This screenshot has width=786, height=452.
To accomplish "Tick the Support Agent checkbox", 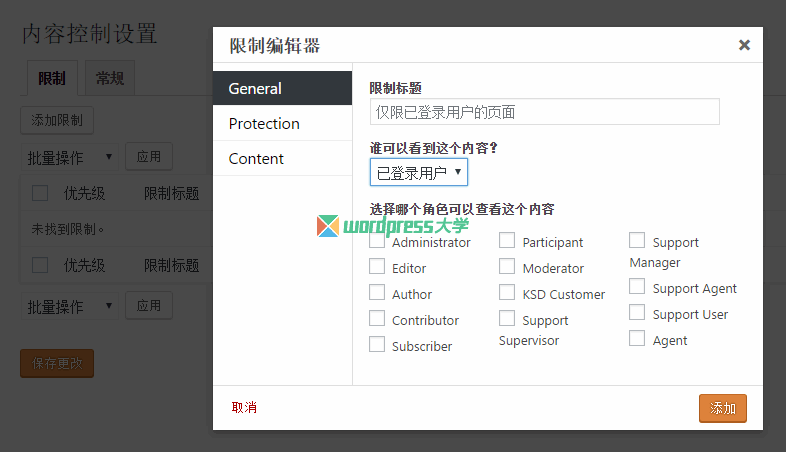I will click(637, 287).
